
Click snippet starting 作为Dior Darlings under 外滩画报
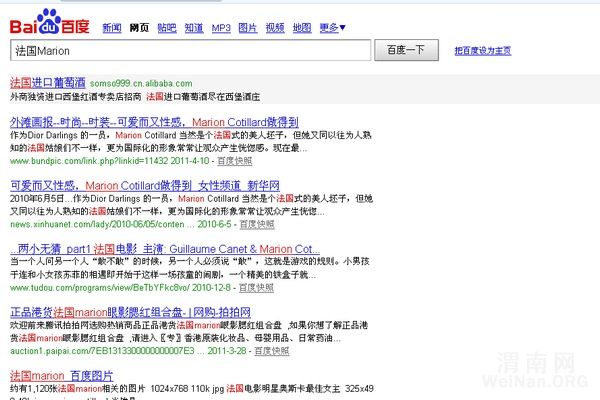tap(191, 142)
